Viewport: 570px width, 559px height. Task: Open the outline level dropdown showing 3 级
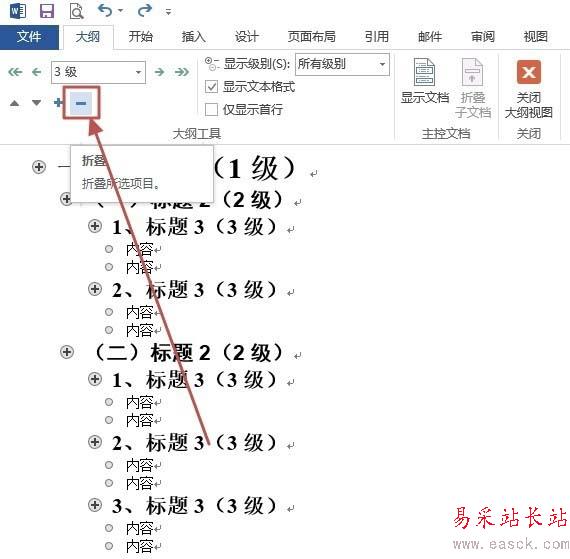(99, 72)
